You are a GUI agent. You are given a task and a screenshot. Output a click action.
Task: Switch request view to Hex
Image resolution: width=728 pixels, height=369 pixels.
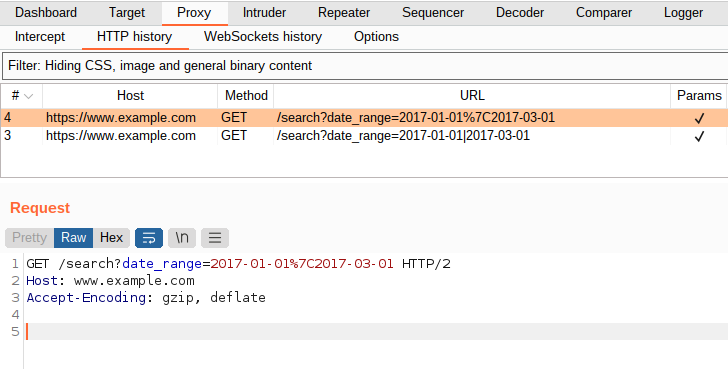pyautogui.click(x=111, y=238)
